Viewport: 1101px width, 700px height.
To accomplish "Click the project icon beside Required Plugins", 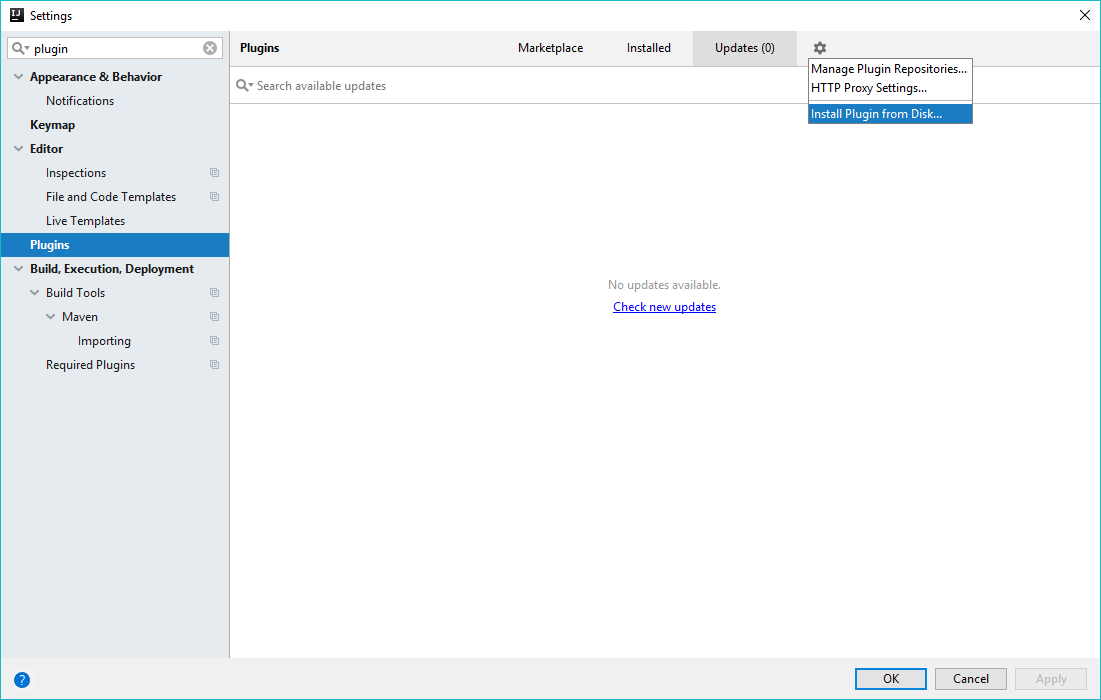I will 214,365.
